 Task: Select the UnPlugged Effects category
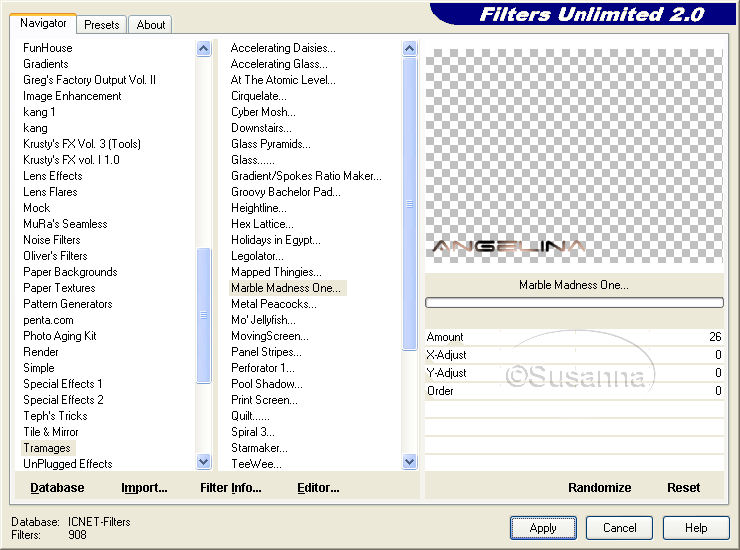pyautogui.click(x=68, y=464)
